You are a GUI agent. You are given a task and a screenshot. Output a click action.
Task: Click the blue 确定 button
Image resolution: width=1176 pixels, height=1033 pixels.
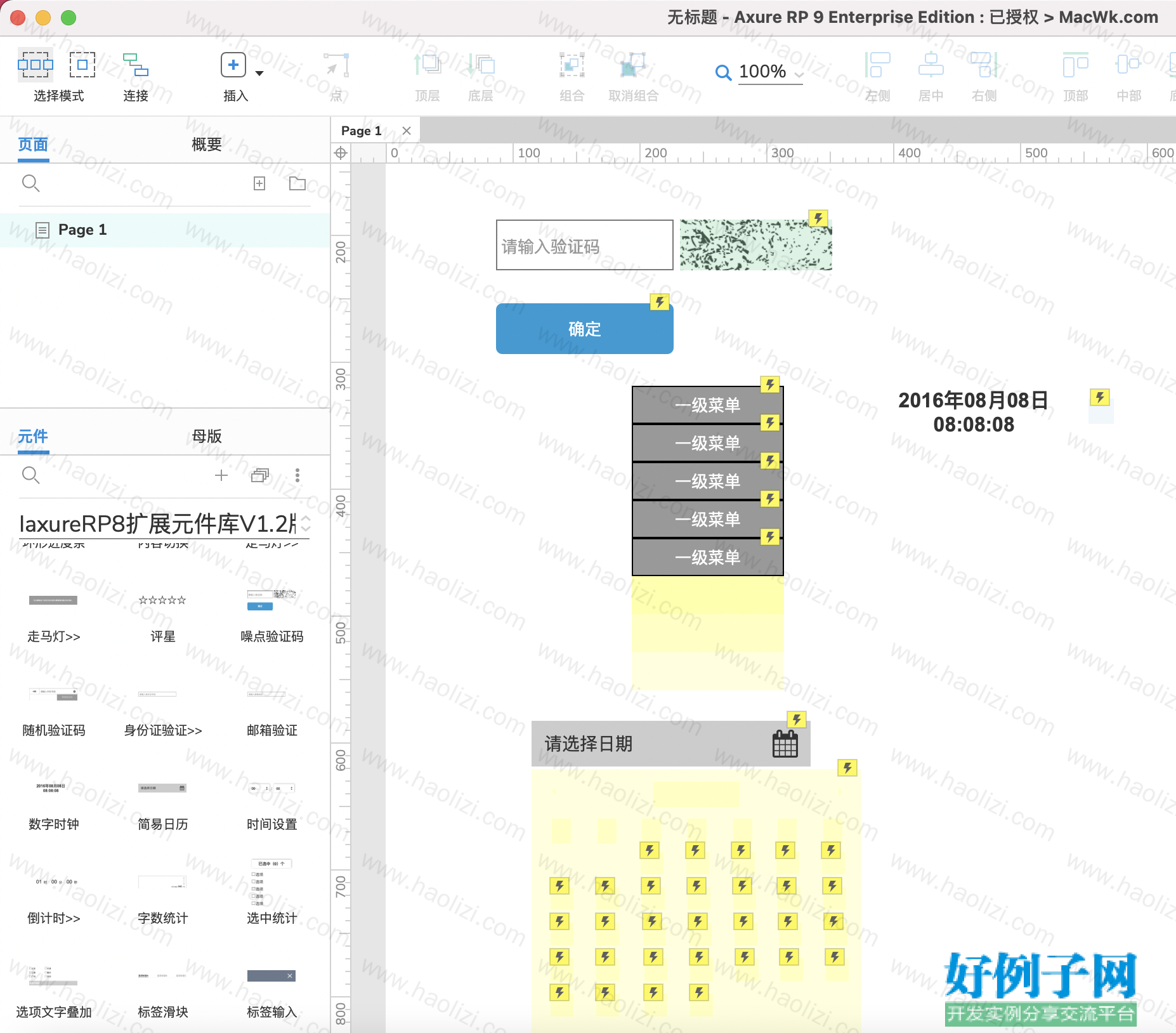click(x=584, y=329)
